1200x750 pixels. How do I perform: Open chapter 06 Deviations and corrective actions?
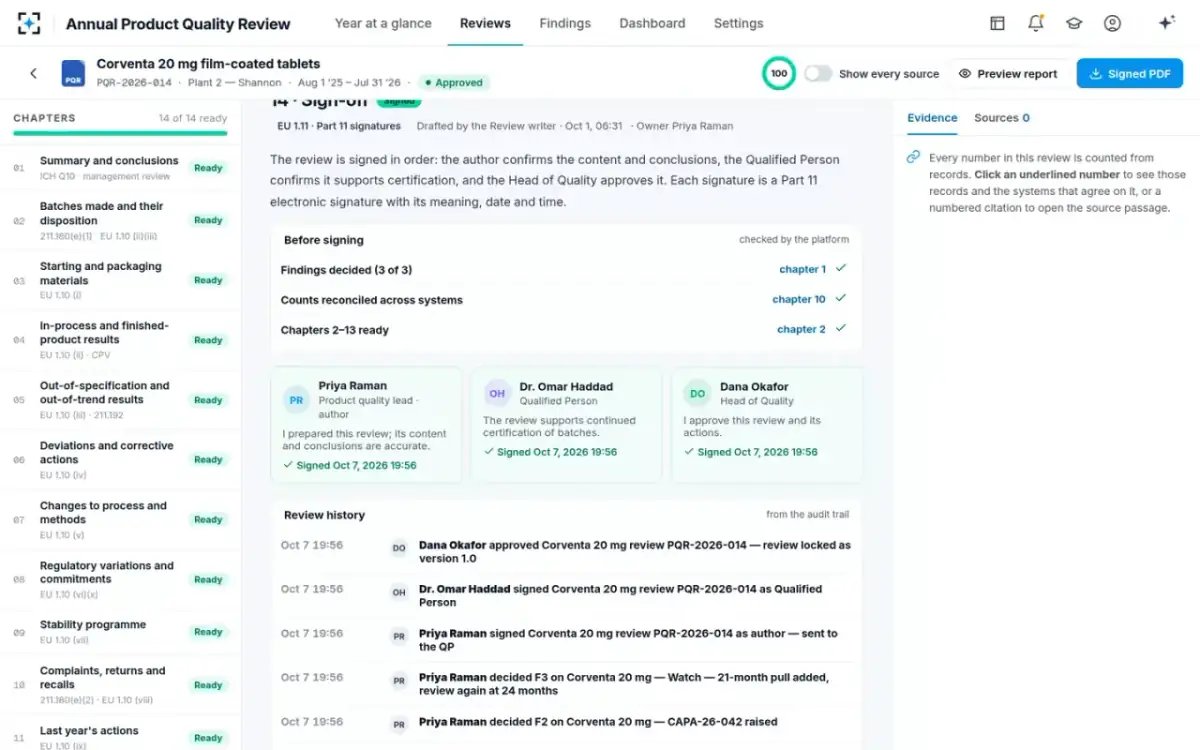(120, 460)
